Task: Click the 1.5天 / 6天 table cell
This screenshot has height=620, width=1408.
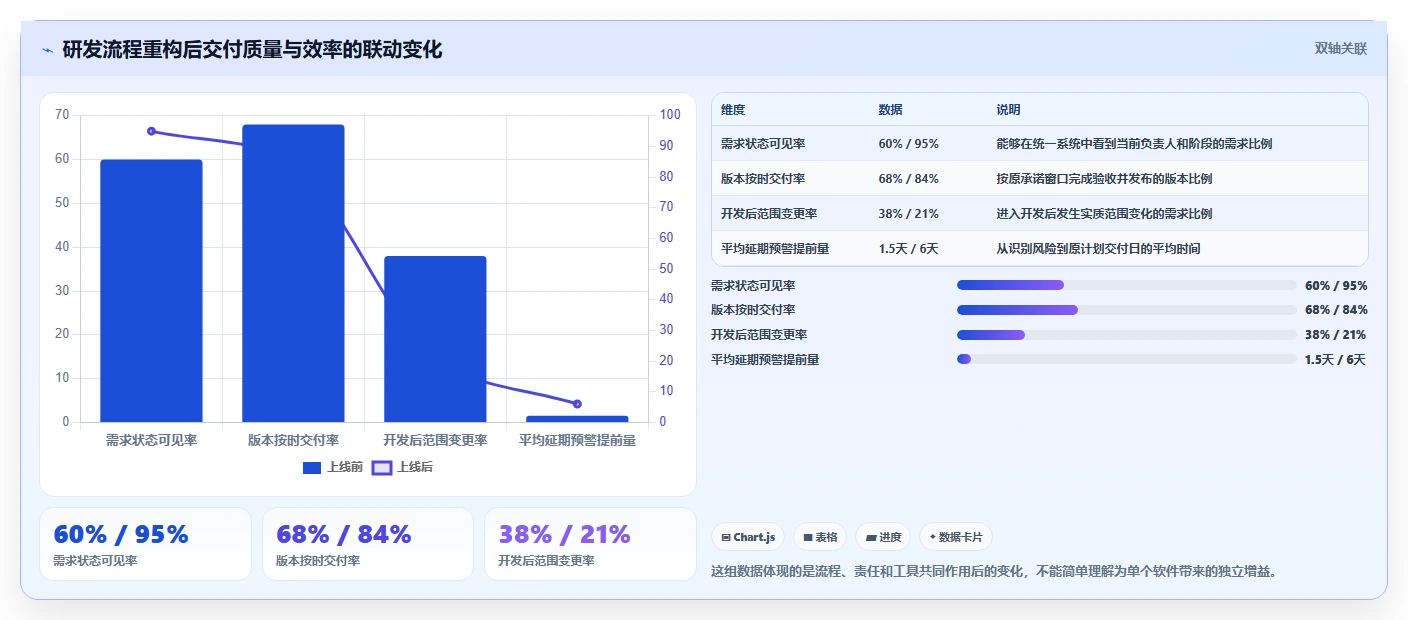Action: click(x=908, y=249)
